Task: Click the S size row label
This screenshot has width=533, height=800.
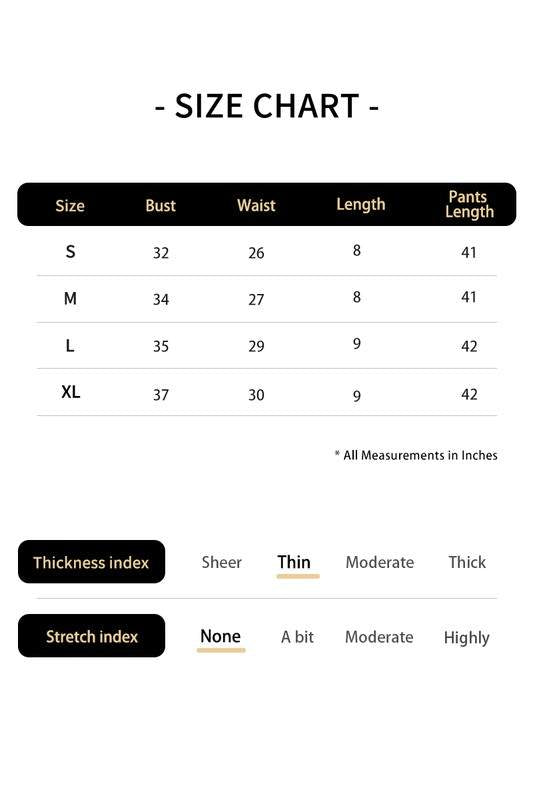Action: 70,252
